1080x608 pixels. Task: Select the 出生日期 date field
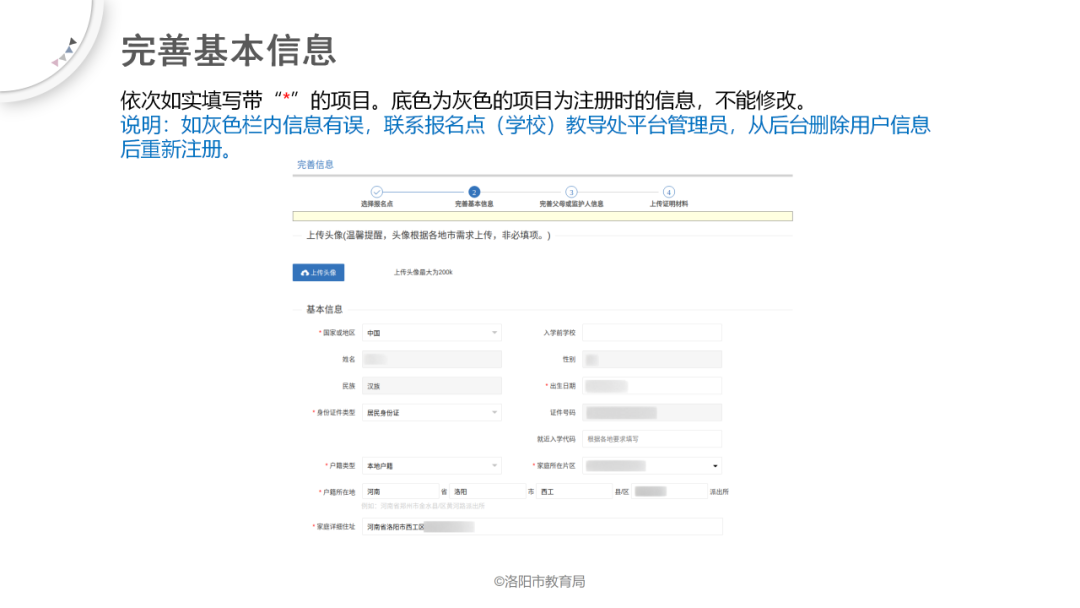point(652,385)
